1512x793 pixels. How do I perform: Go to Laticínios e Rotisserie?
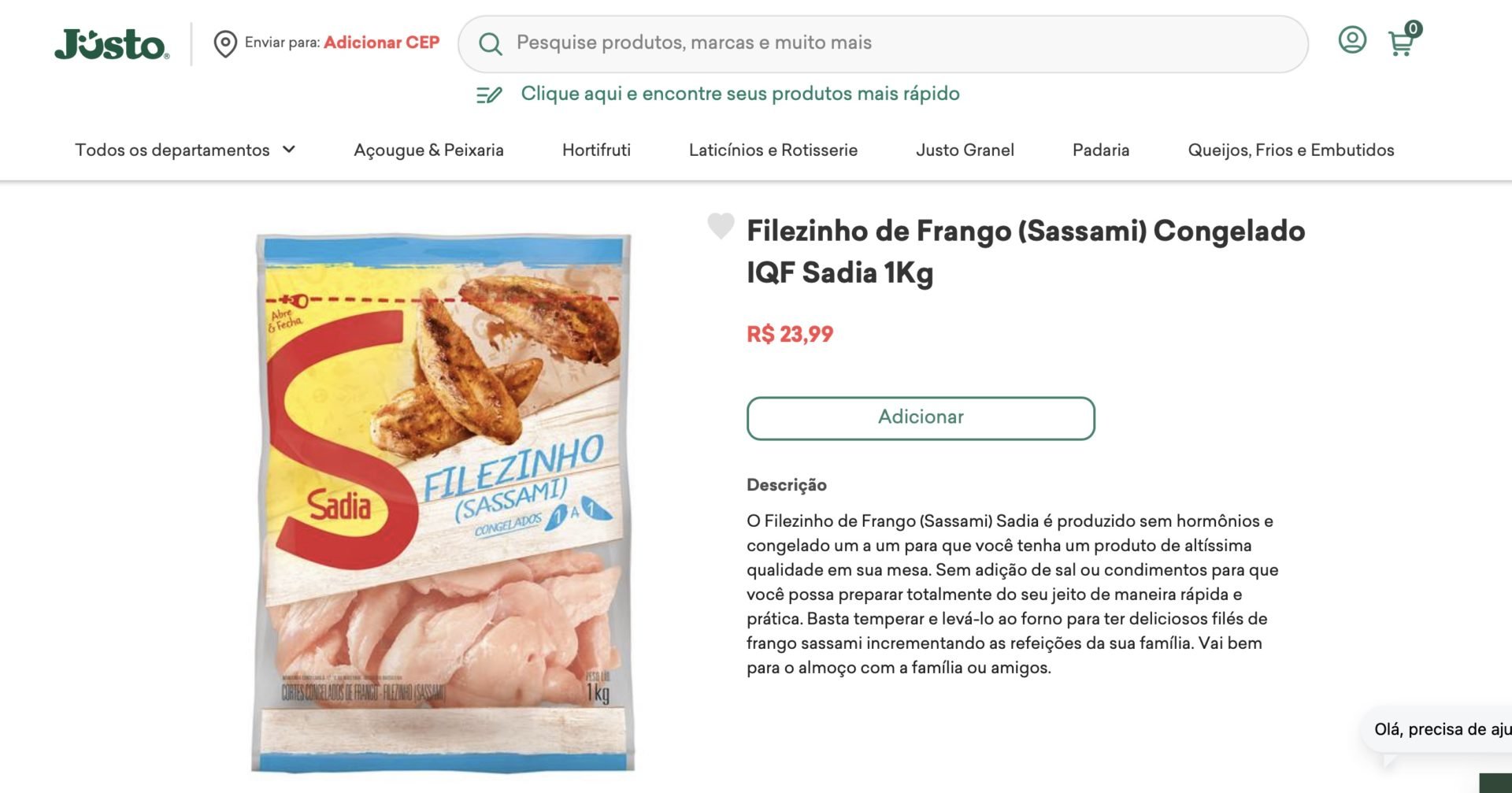pyautogui.click(x=773, y=150)
